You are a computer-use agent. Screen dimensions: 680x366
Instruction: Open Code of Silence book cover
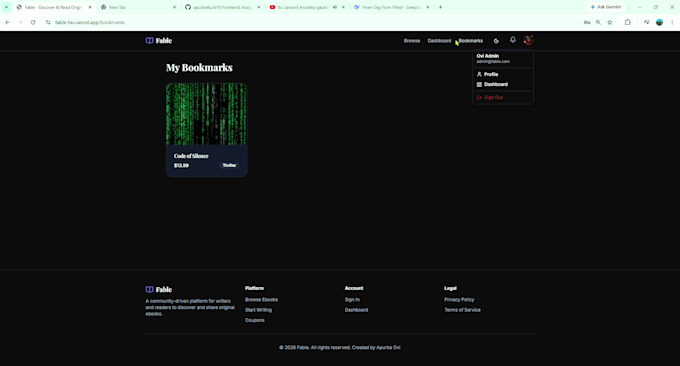click(x=206, y=114)
